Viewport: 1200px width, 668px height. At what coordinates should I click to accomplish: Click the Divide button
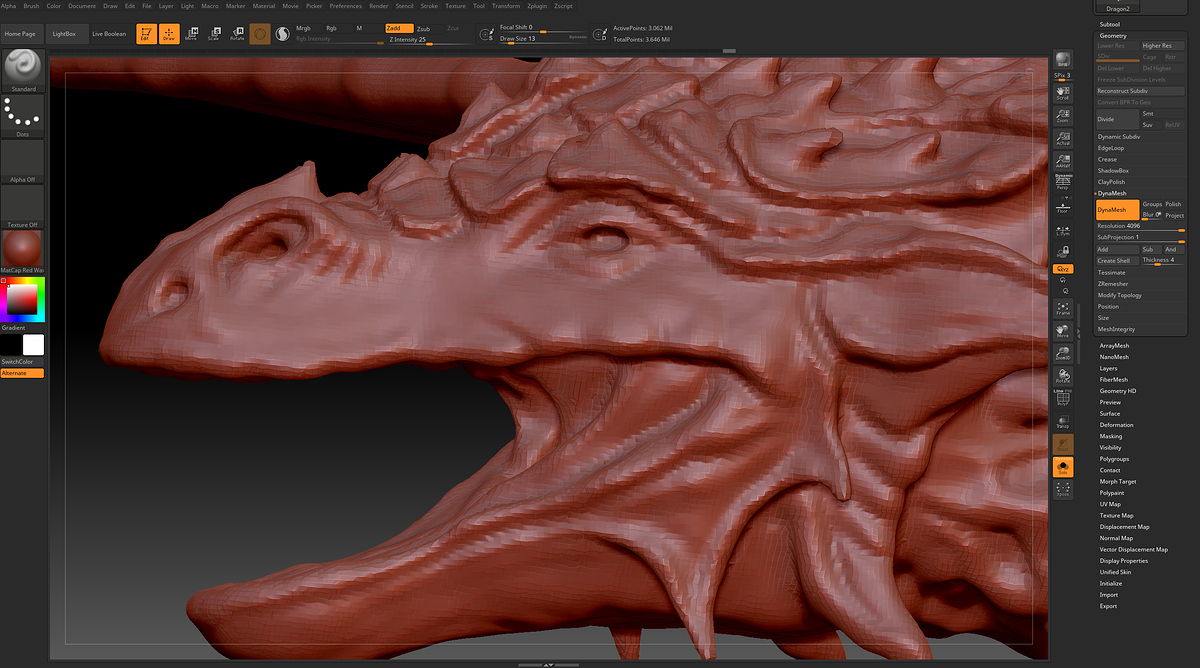(x=1117, y=119)
